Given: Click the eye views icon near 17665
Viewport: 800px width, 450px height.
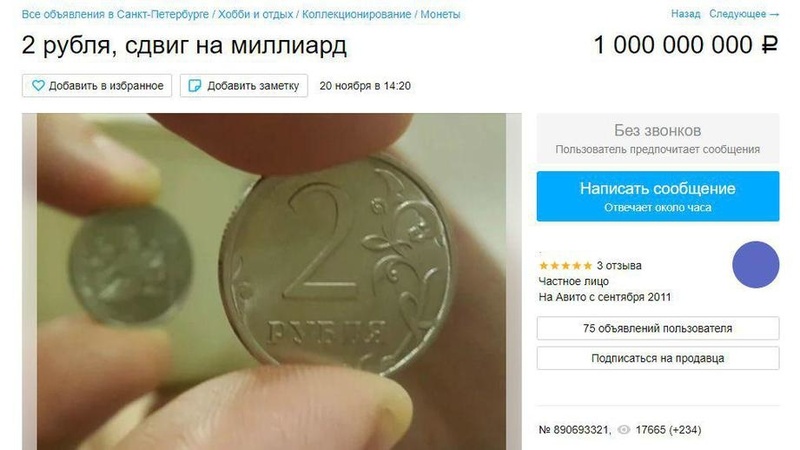Looking at the screenshot, I should pos(623,430).
